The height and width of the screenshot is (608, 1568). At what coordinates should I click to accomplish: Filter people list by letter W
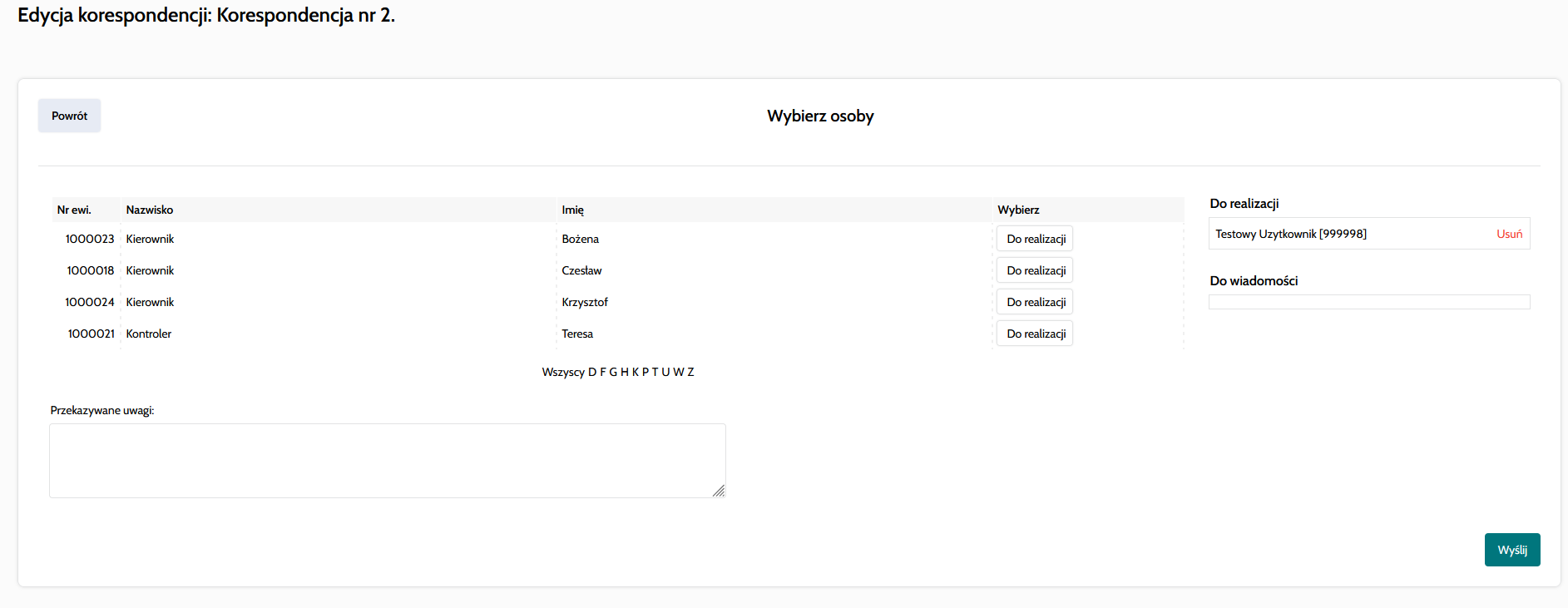(x=678, y=372)
